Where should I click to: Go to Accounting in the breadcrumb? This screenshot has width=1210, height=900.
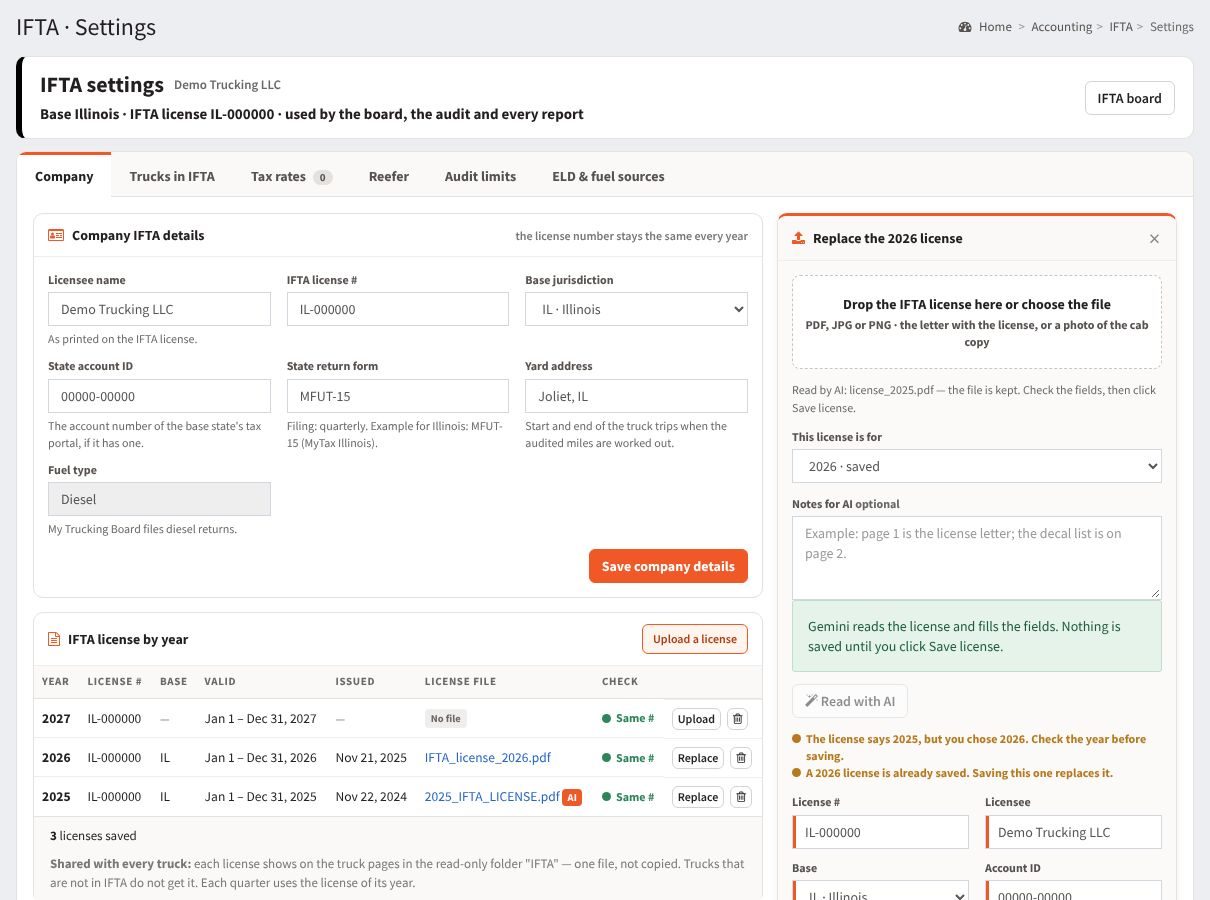pyautogui.click(x=1062, y=27)
